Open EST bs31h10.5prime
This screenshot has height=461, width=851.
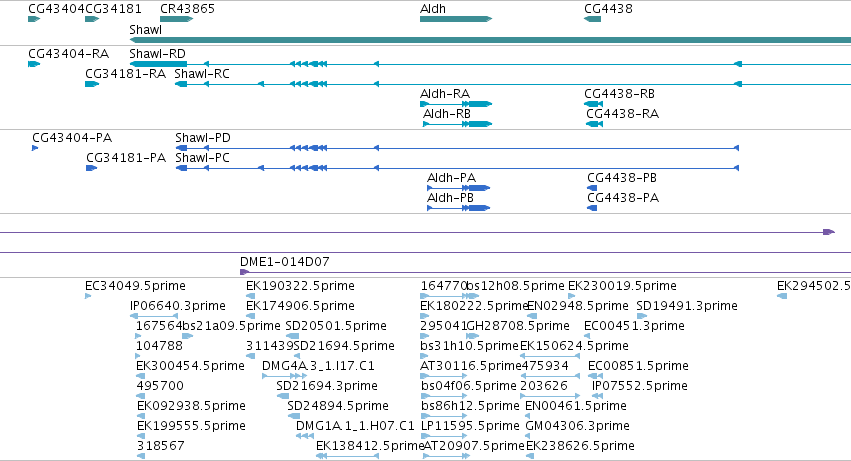click(x=469, y=346)
